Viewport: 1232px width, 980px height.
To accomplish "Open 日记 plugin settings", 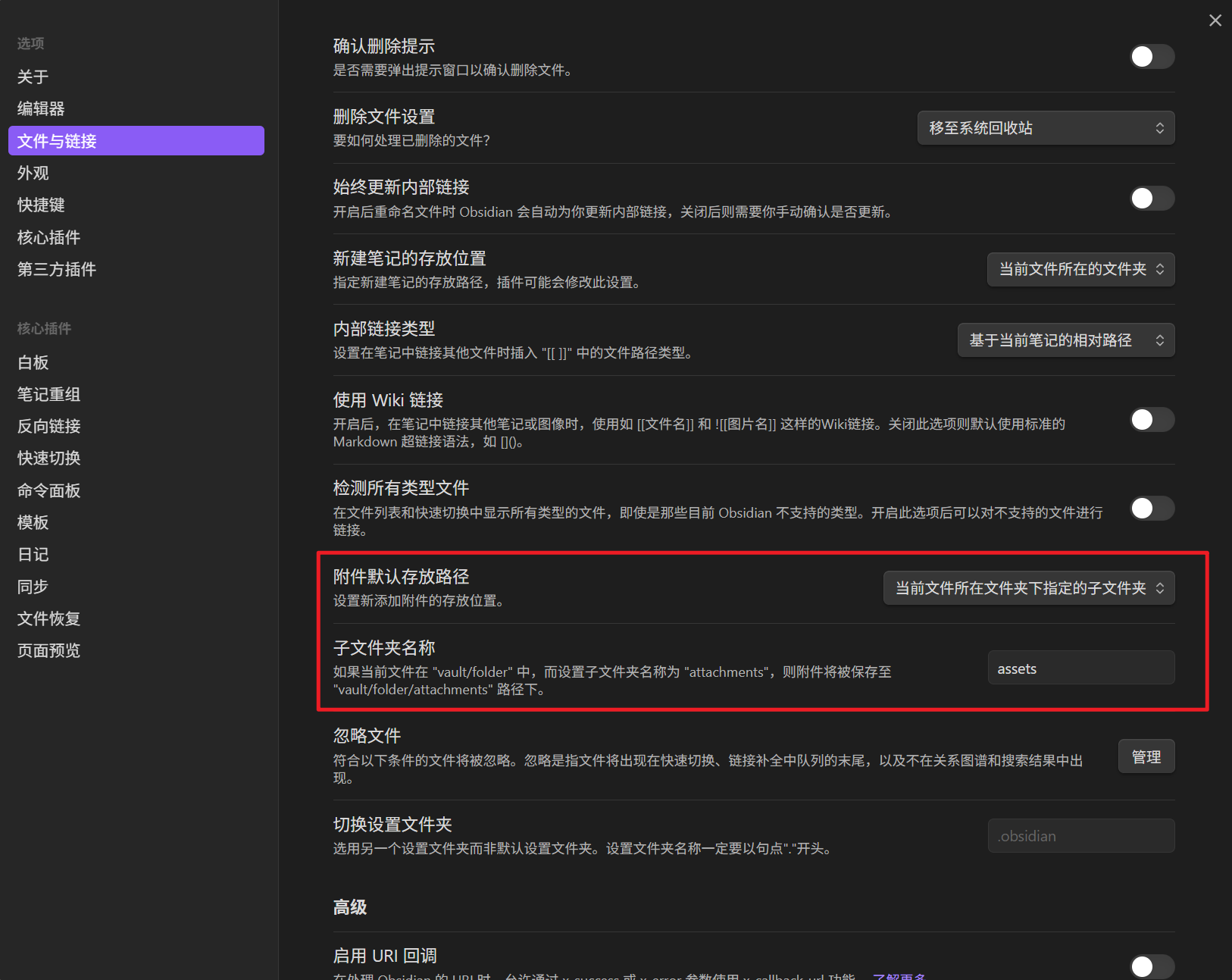I will (x=136, y=554).
